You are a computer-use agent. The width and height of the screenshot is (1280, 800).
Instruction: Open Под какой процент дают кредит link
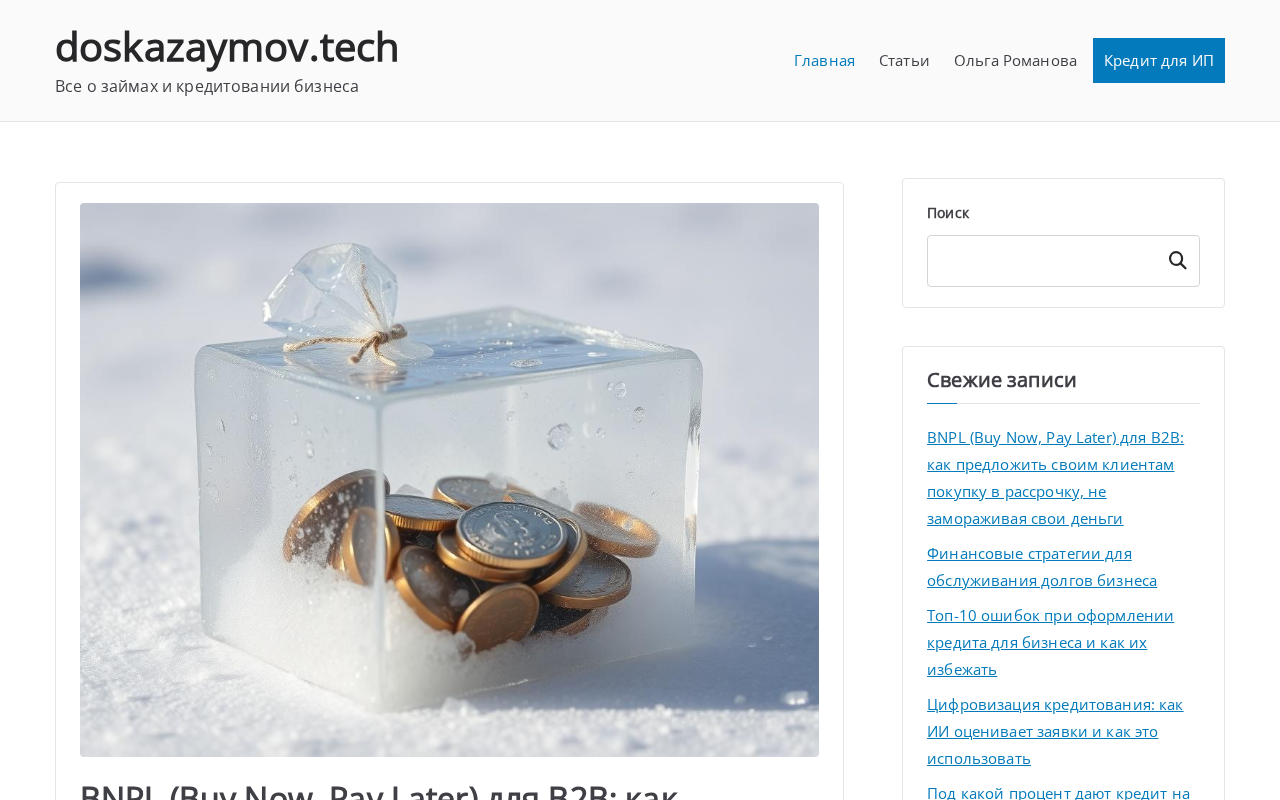pos(1058,792)
